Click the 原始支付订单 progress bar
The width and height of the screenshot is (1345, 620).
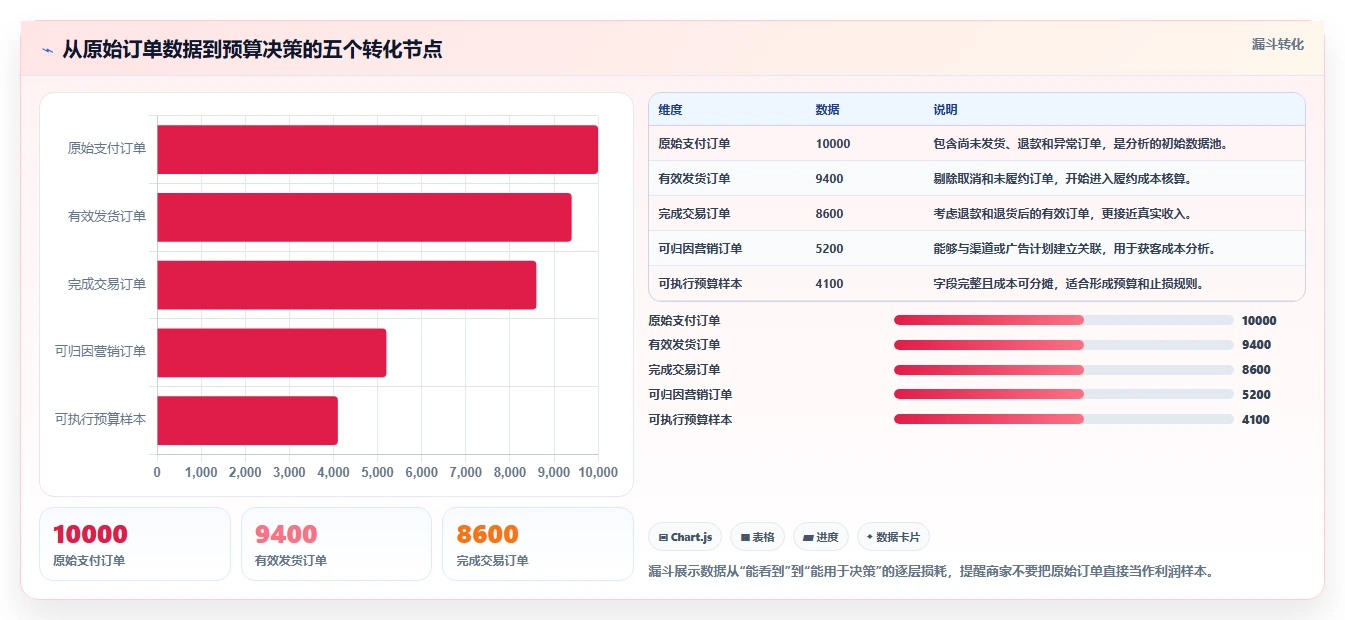click(x=1063, y=320)
